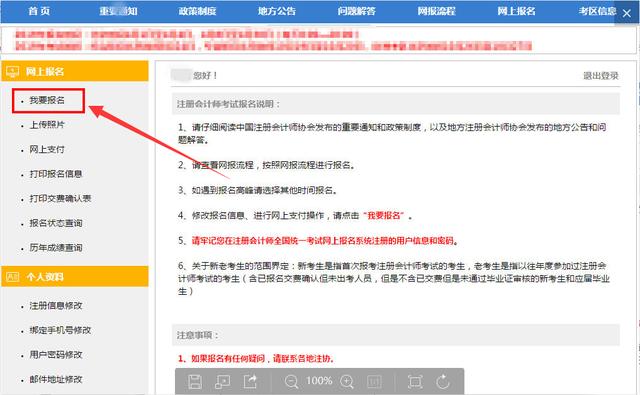Click the 1:1 actual size icon
Screen dimensions: 640x395
pos(374,382)
